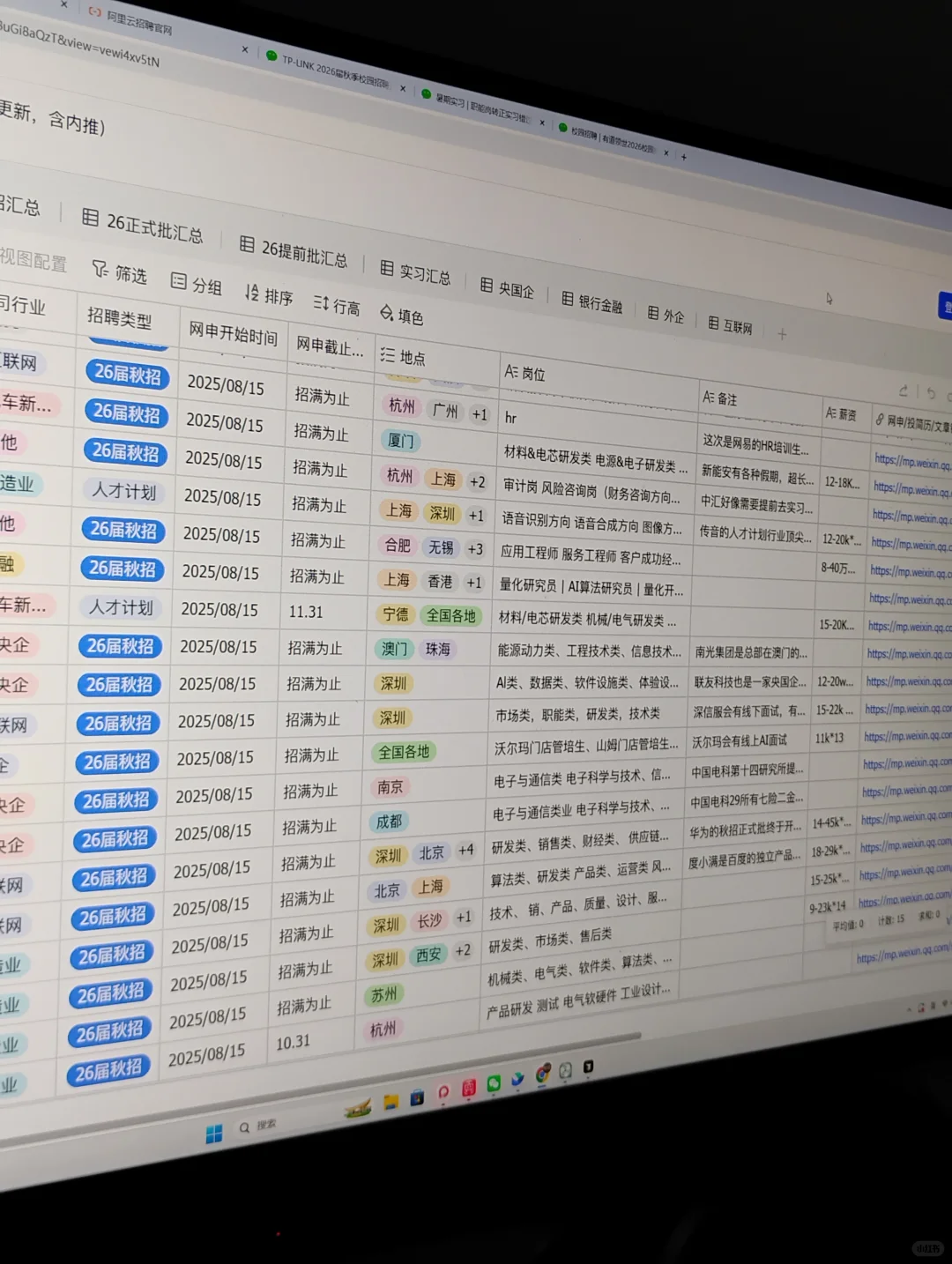Open the 排序 sort tool
The width and height of the screenshot is (952, 1264).
point(269,295)
